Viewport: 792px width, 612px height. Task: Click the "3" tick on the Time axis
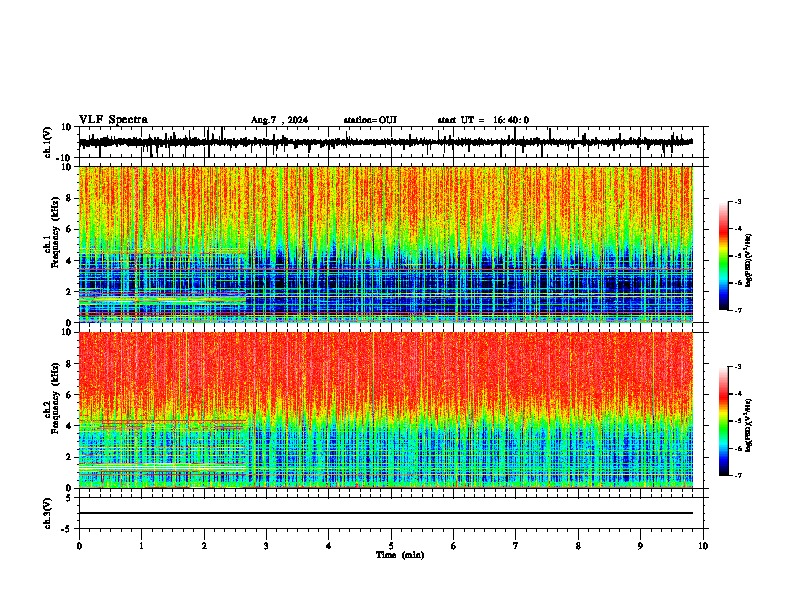[x=267, y=546]
